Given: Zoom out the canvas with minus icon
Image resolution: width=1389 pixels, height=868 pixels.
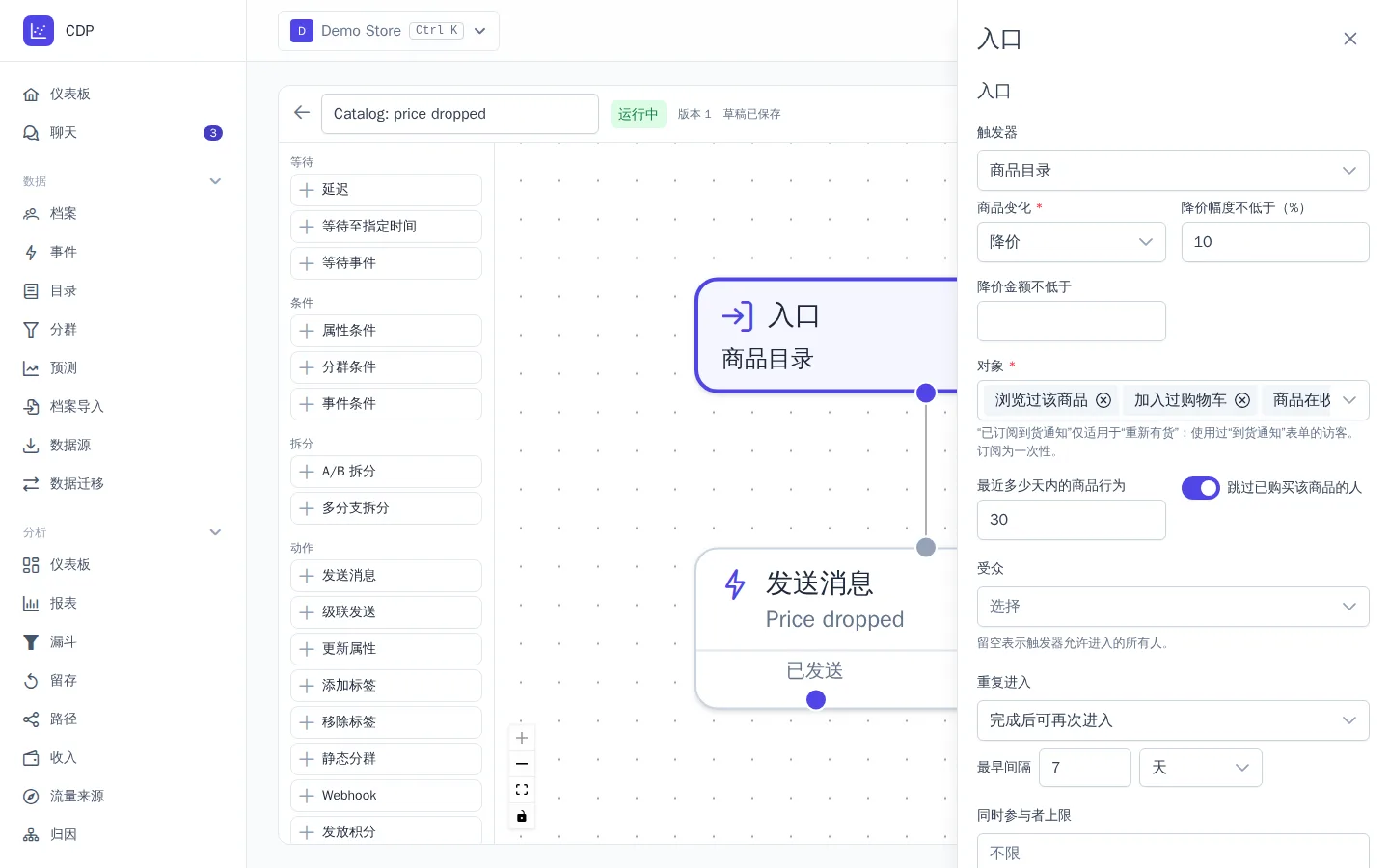Looking at the screenshot, I should tap(522, 764).
